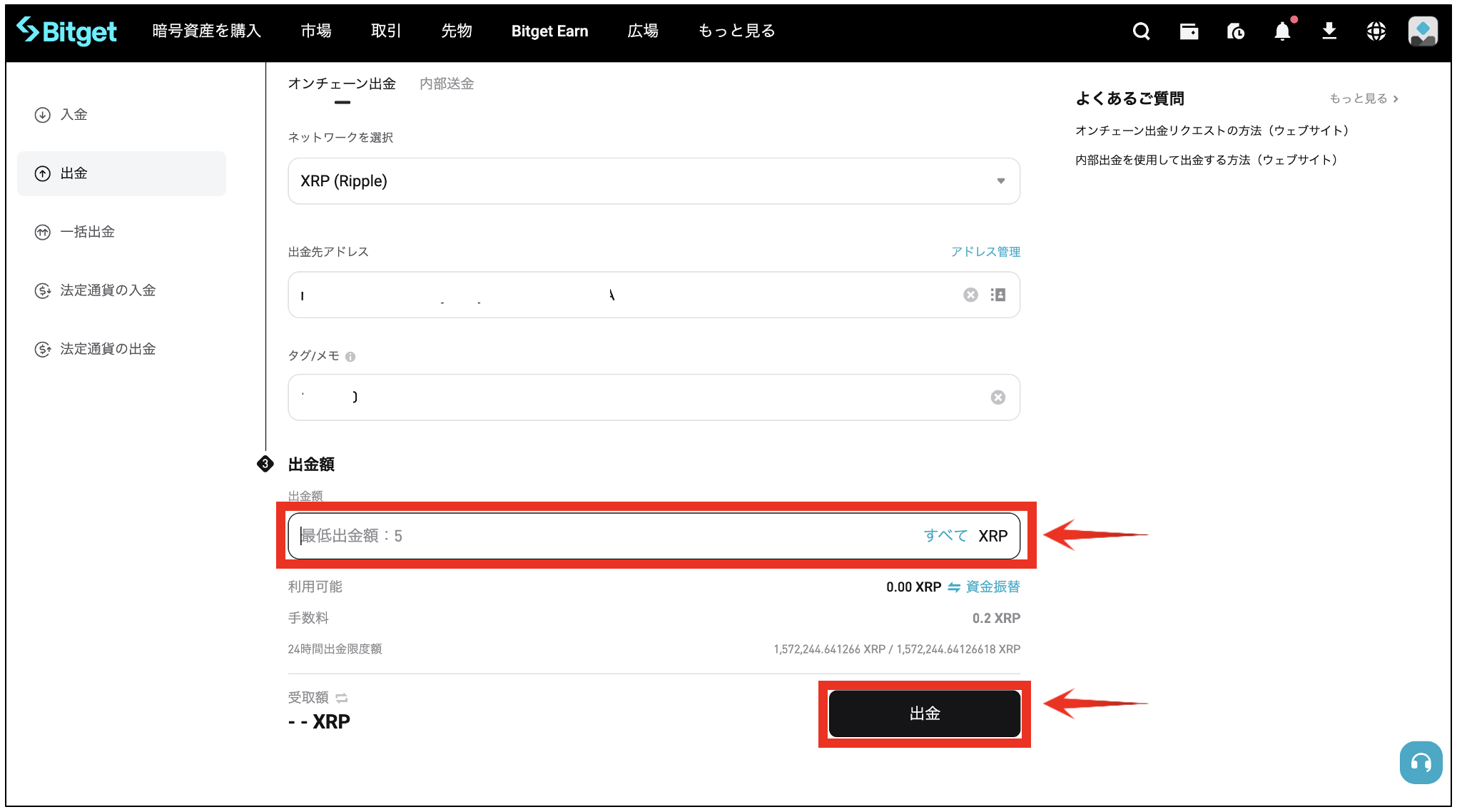Click the search magnifier icon

point(1141,31)
